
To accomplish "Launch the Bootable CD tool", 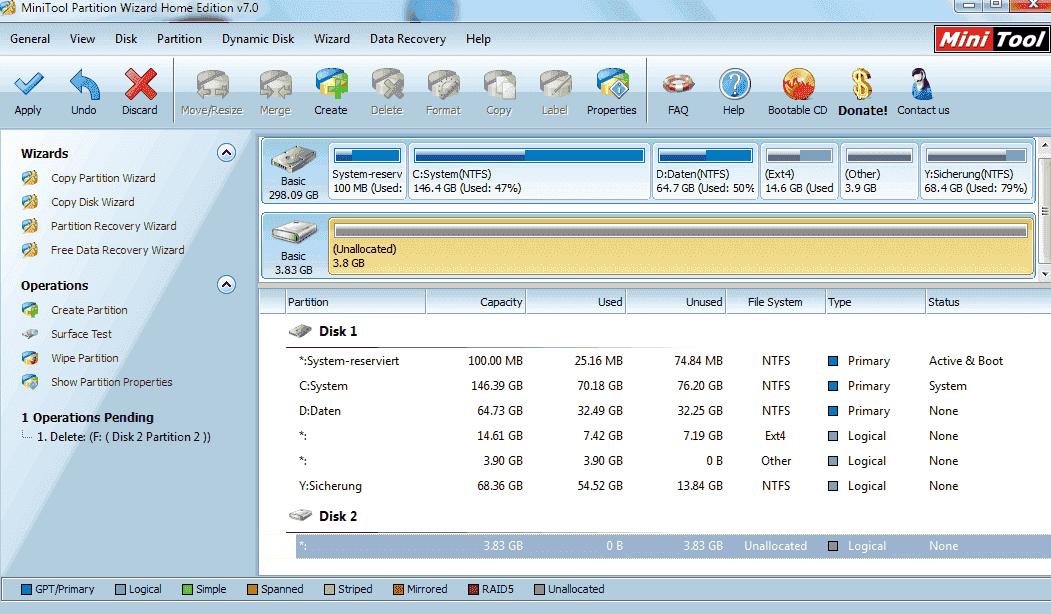I will coord(798,84).
